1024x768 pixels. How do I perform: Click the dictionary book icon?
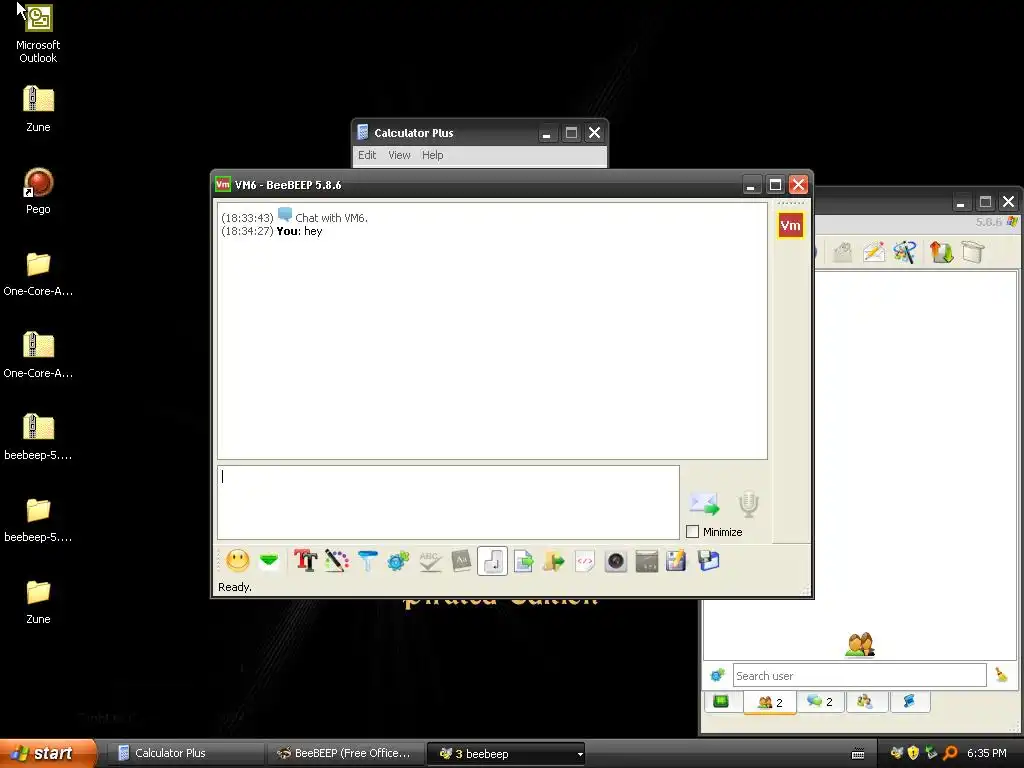click(x=461, y=560)
